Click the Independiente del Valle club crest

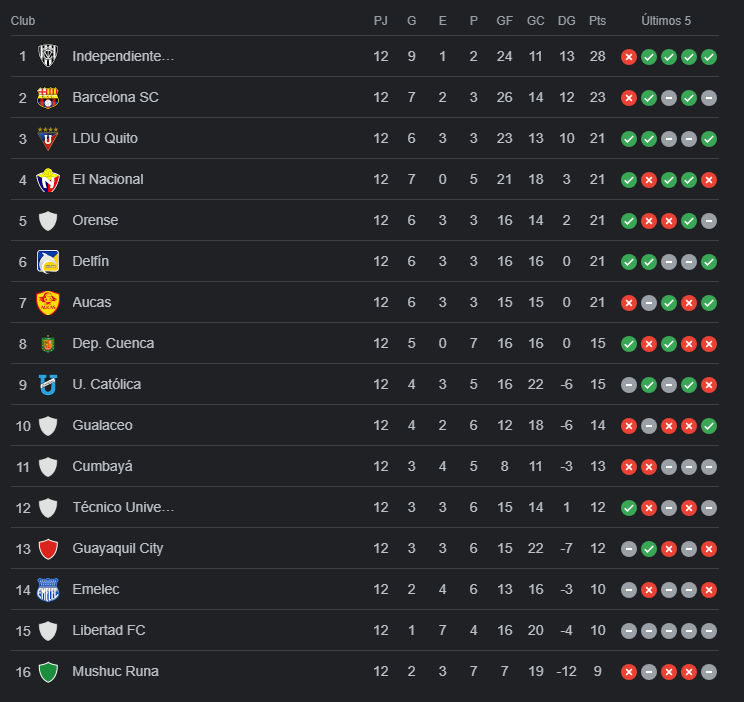coord(47,56)
